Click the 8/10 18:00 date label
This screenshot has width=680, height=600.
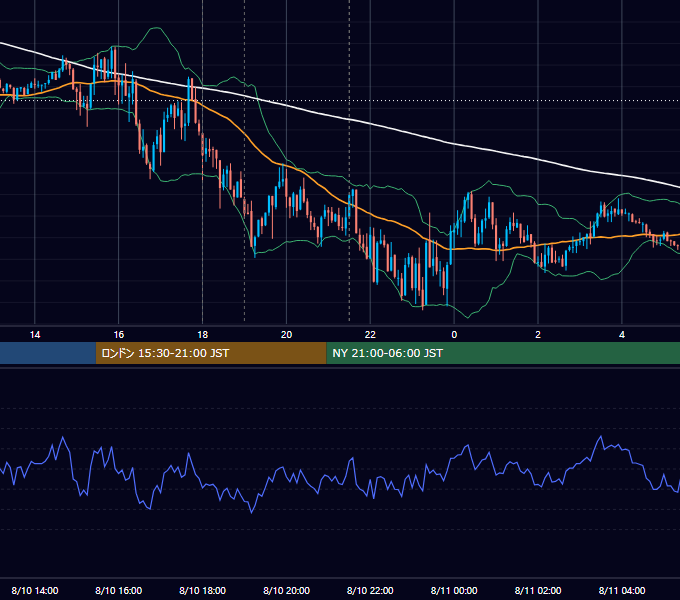tap(203, 590)
